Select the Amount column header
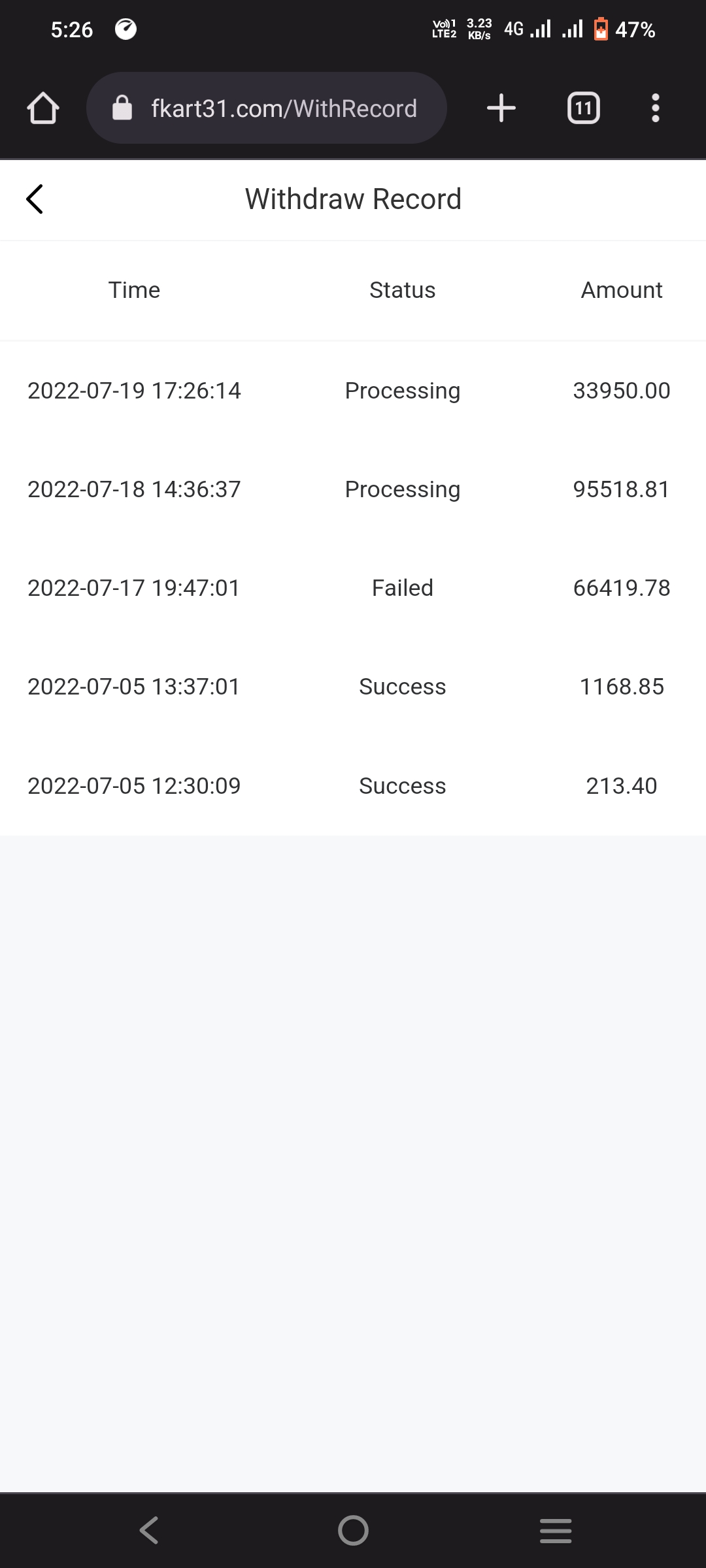The width and height of the screenshot is (706, 1568). tap(621, 290)
